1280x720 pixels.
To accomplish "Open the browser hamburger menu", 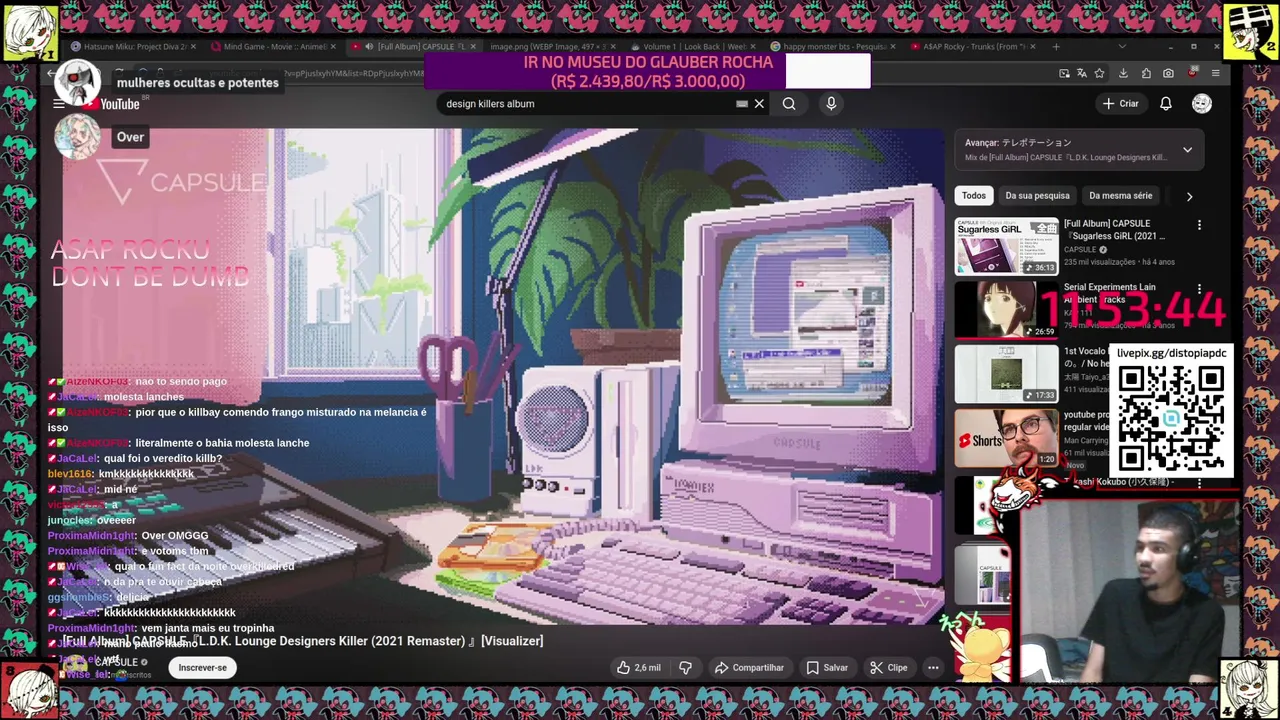I will point(1215,73).
